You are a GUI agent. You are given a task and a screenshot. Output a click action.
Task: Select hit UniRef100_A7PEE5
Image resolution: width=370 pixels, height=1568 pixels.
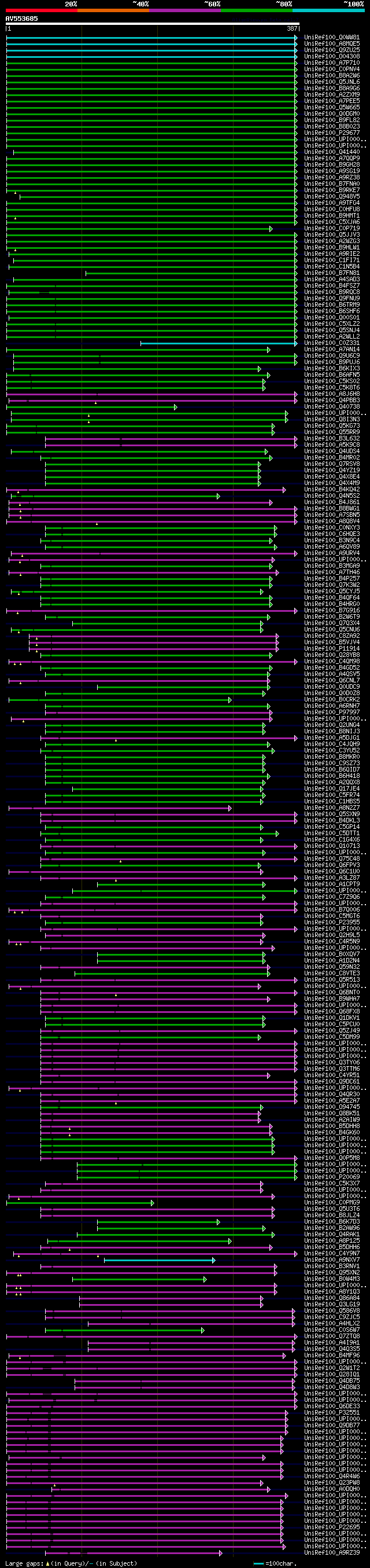point(332,101)
